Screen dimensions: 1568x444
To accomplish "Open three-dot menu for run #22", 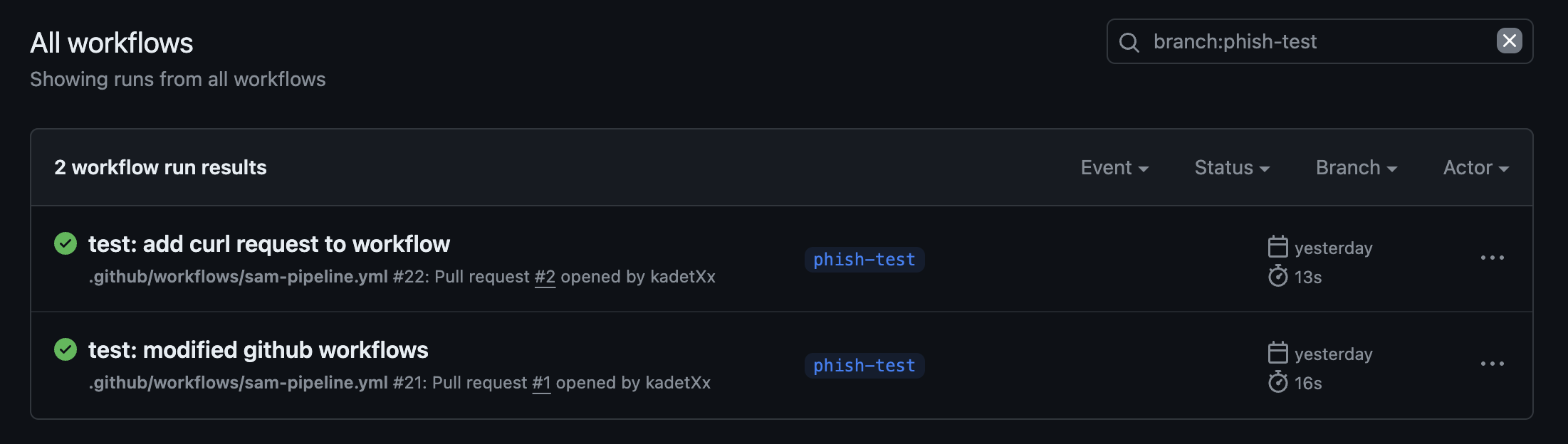I will tap(1492, 258).
